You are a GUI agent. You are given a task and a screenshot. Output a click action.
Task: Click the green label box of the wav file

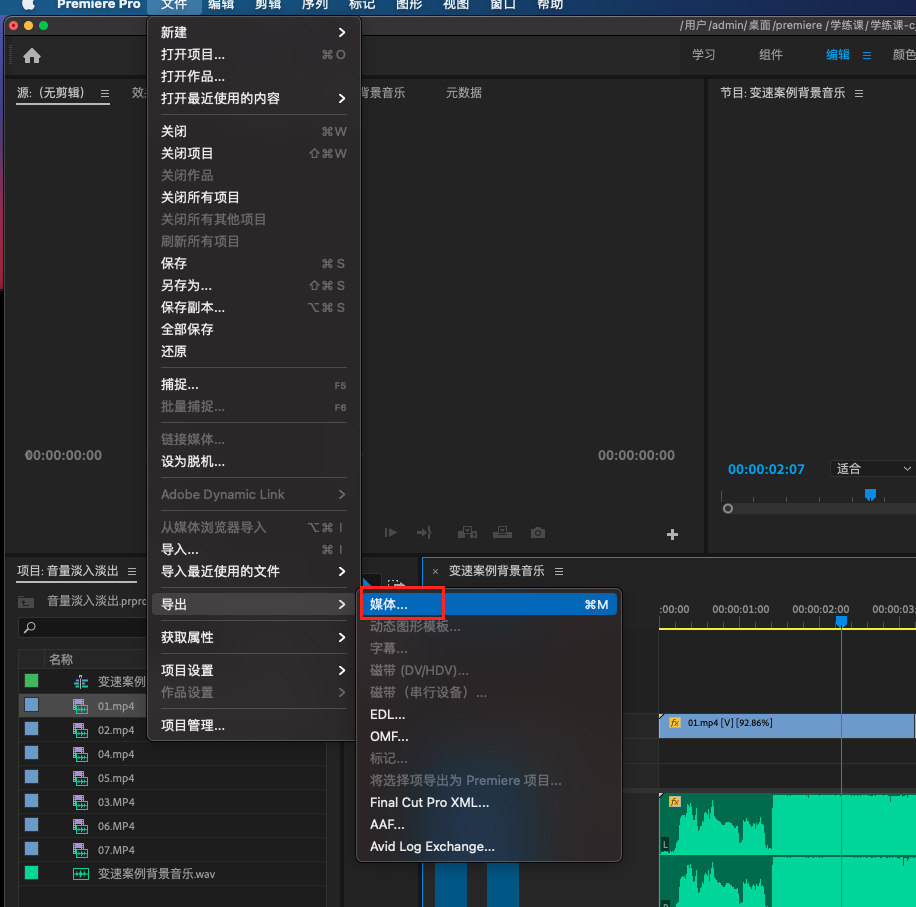point(31,873)
